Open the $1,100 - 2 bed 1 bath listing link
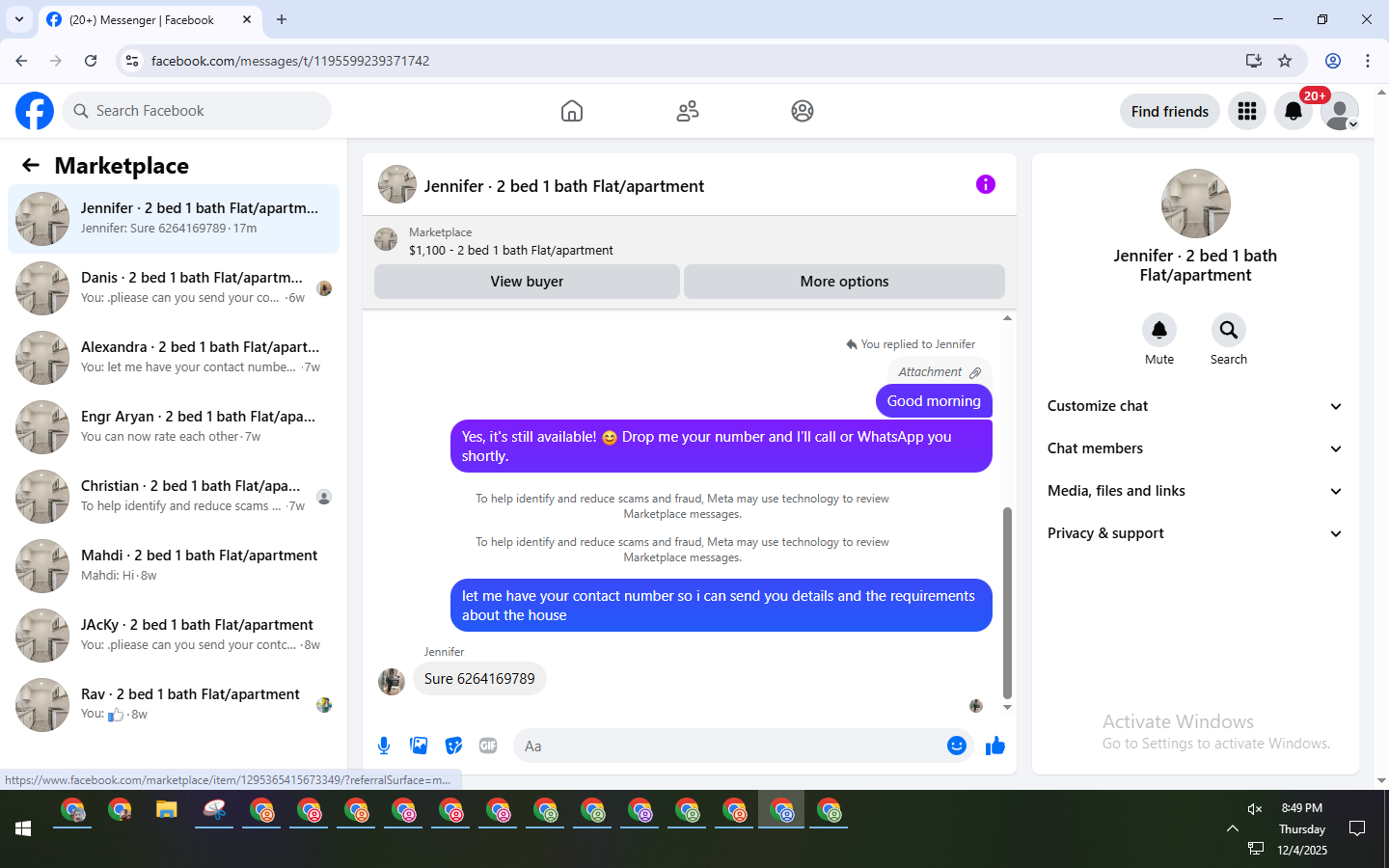This screenshot has width=1389, height=868. 510,250
